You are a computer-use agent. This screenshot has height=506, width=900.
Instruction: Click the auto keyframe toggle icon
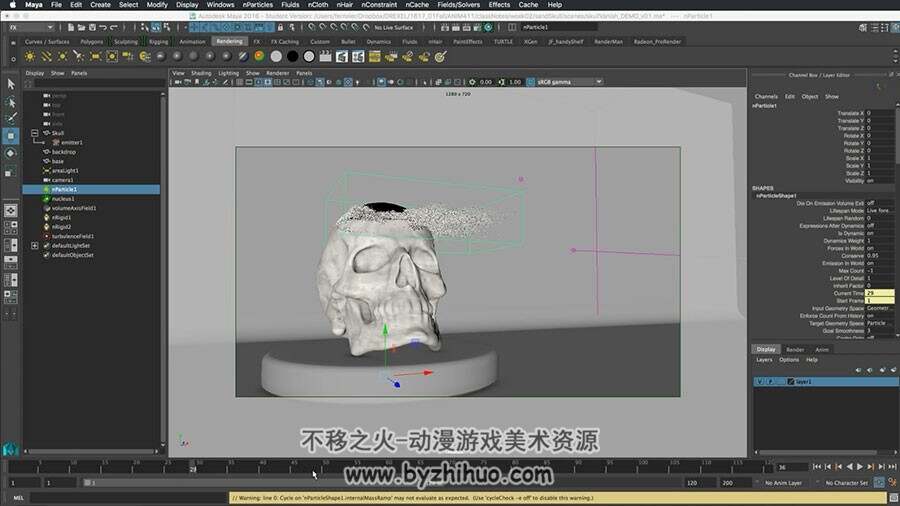pyautogui.click(x=879, y=482)
